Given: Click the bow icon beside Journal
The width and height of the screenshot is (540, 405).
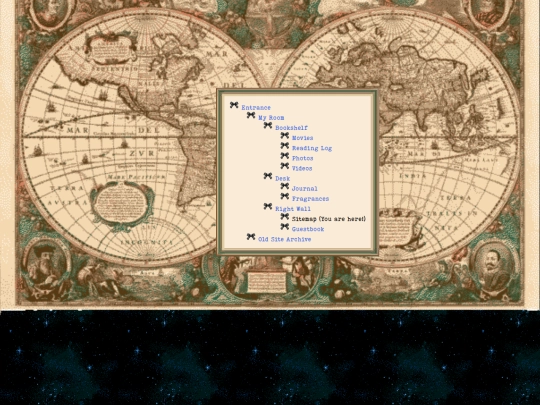Looking at the screenshot, I should click(x=285, y=186).
